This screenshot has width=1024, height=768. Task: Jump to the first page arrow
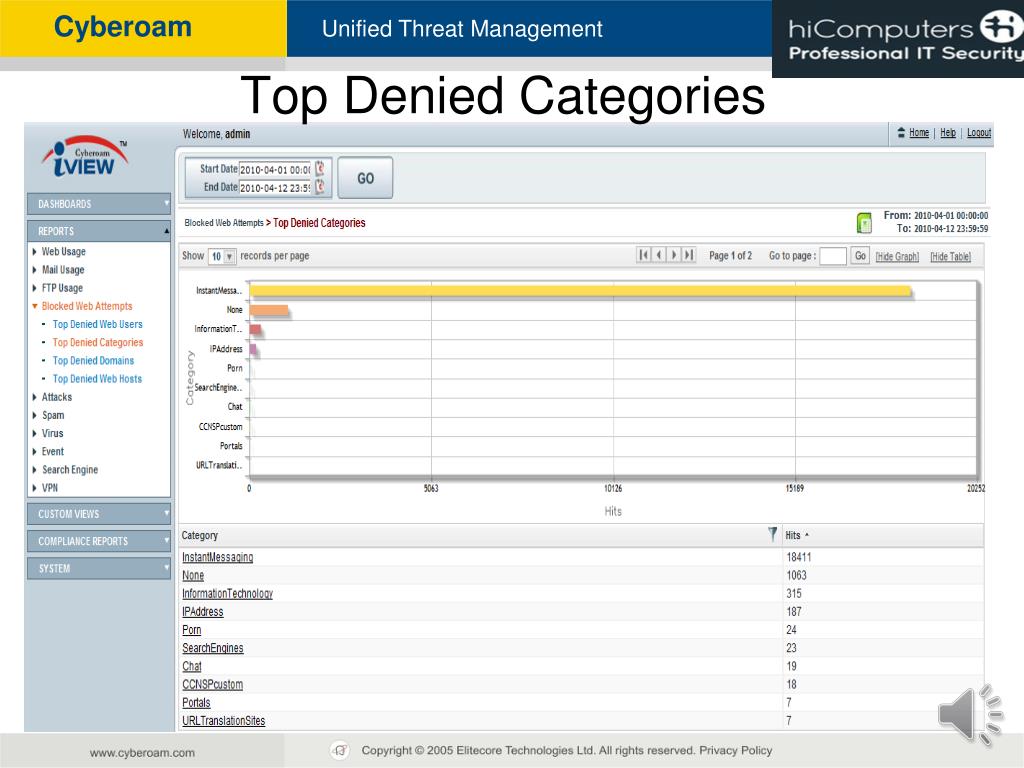644,255
